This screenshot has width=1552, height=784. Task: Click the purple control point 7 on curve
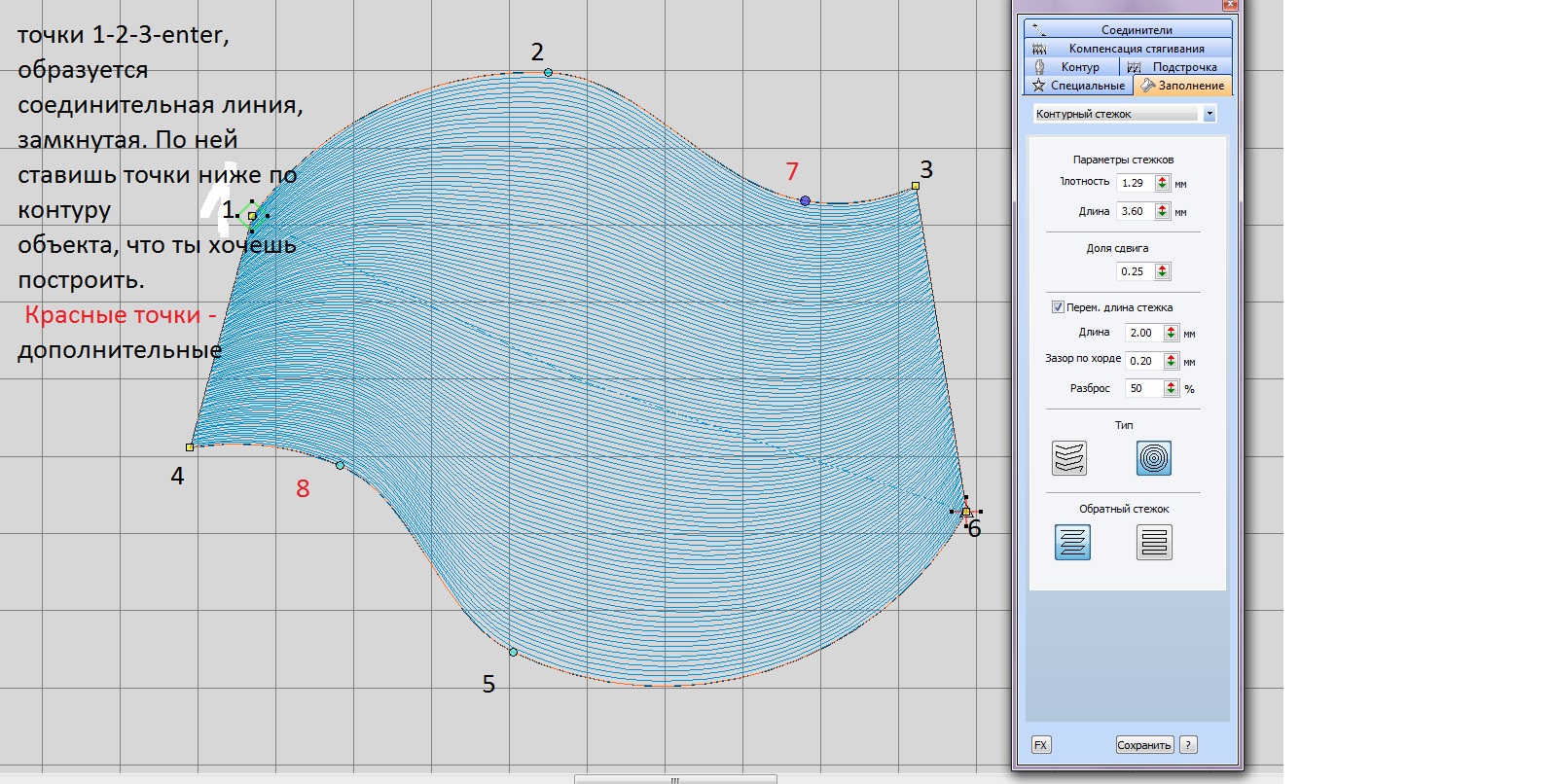tap(805, 200)
